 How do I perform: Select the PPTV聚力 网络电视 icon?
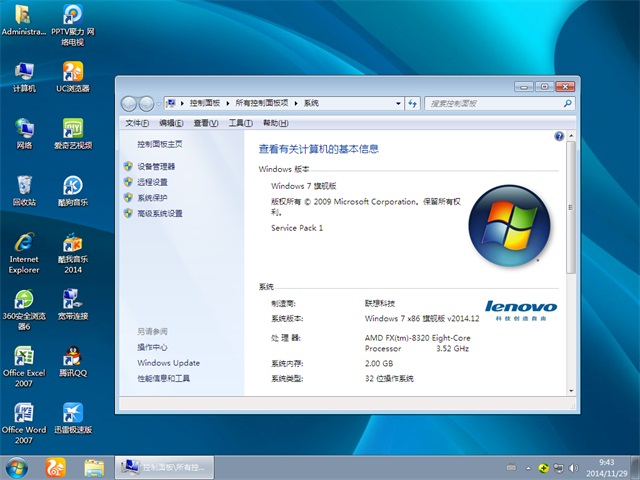tap(72, 20)
